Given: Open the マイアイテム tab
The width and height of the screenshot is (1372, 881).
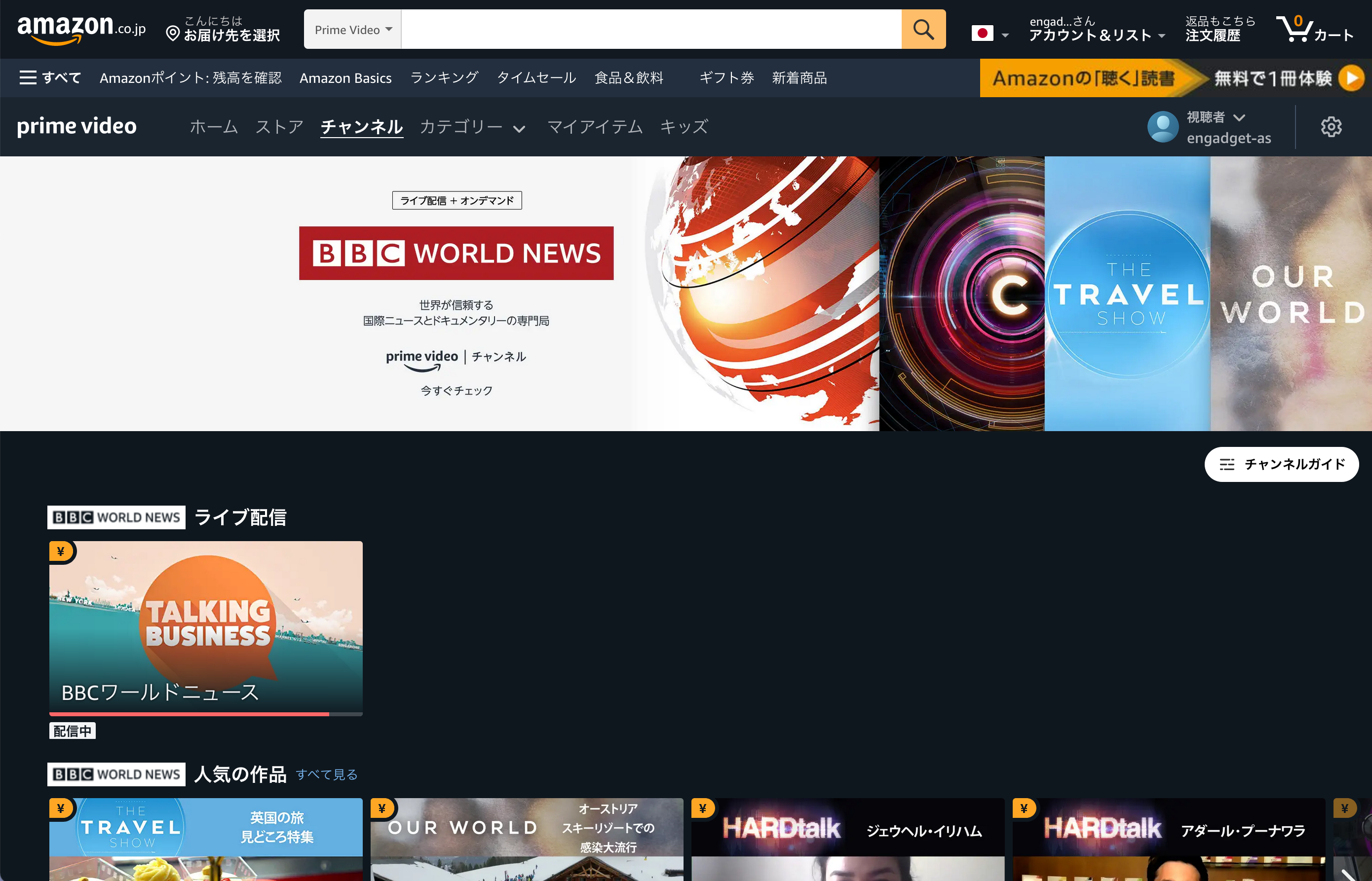Looking at the screenshot, I should click(595, 126).
